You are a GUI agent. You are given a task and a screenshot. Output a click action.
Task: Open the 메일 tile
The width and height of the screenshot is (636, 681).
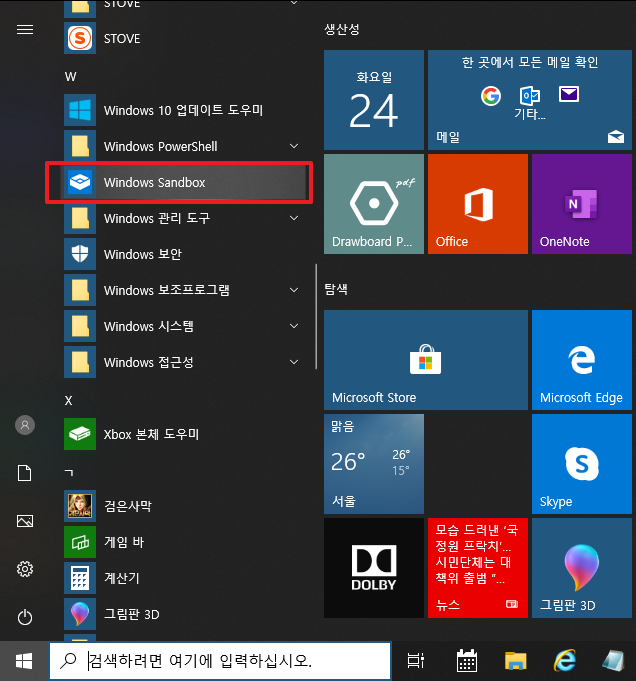coord(530,100)
